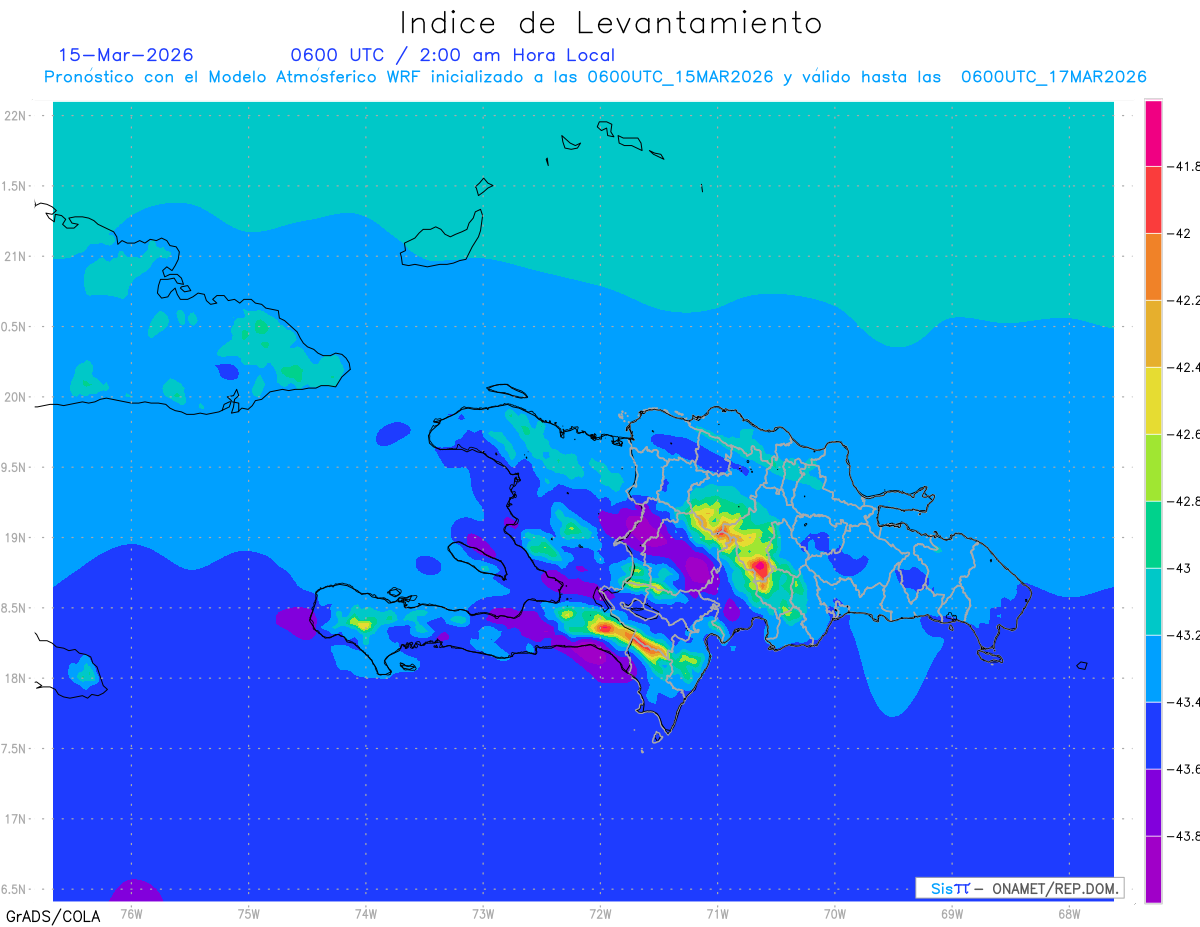1200x927 pixels.
Task: Click the longitude label "74W"
Action: point(366,913)
